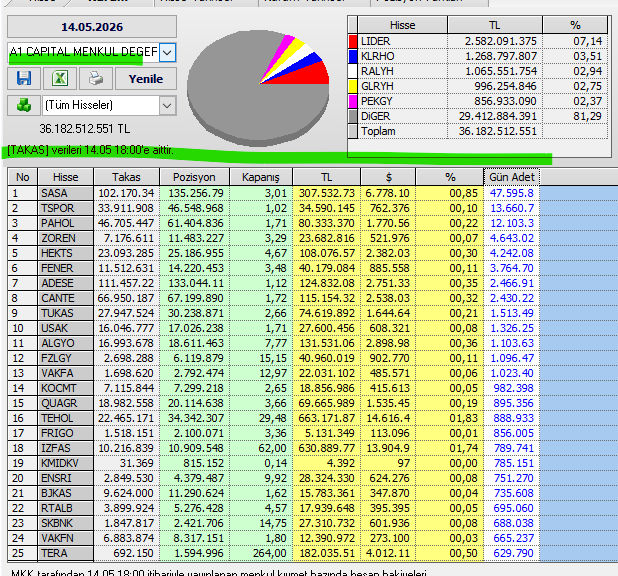Click the white RALYH color swatch
The width and height of the screenshot is (618, 576).
tap(353, 71)
